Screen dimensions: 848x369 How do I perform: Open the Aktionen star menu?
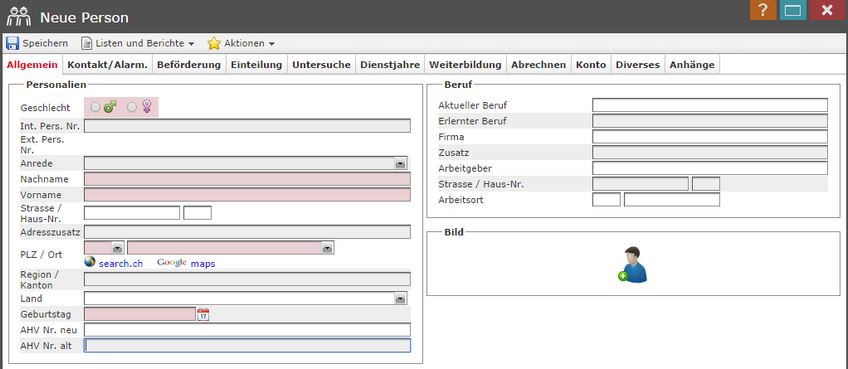coord(241,43)
